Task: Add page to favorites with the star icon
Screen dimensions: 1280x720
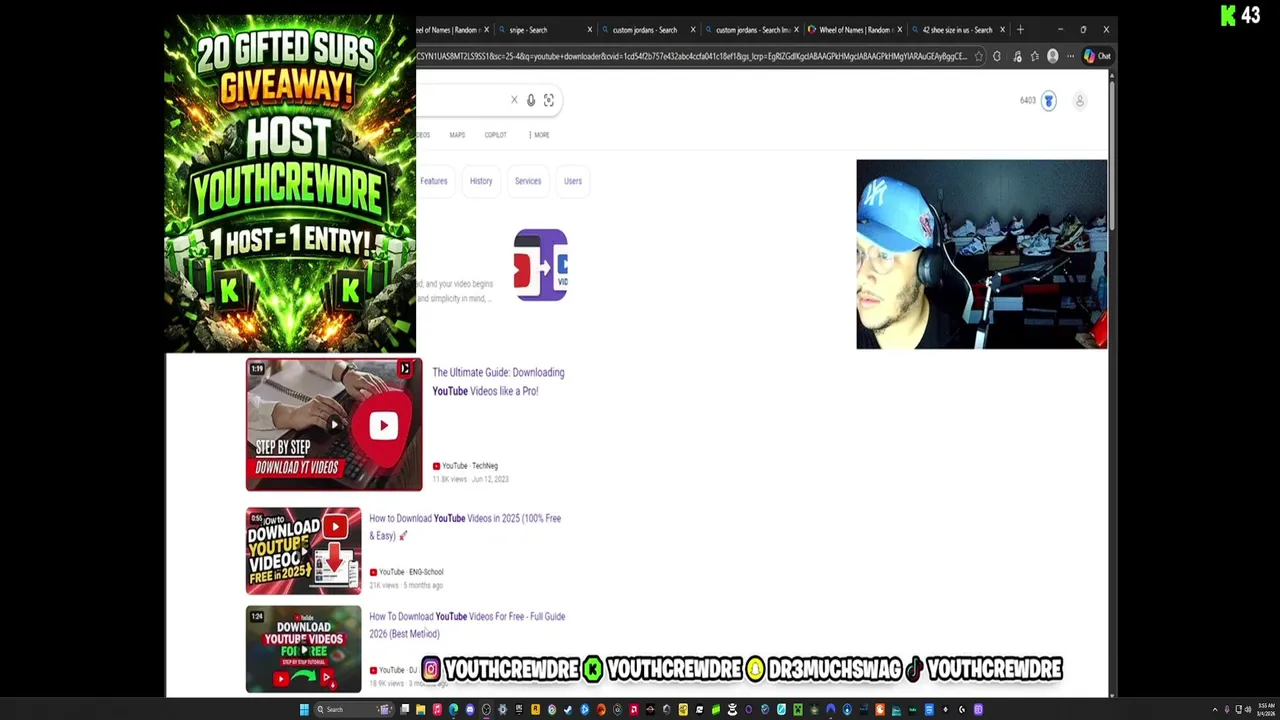Action: (979, 56)
